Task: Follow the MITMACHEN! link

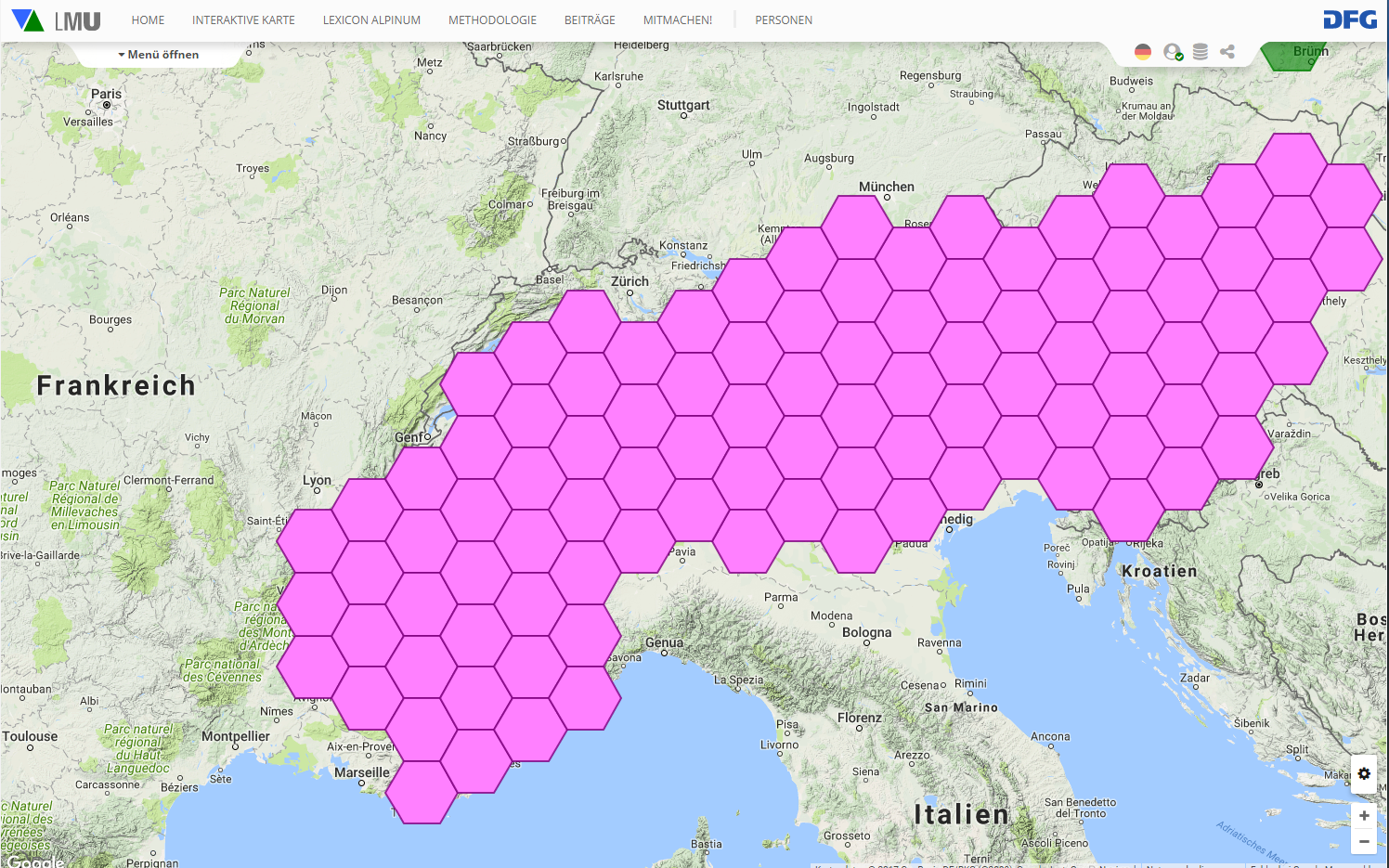Action: coord(678,20)
